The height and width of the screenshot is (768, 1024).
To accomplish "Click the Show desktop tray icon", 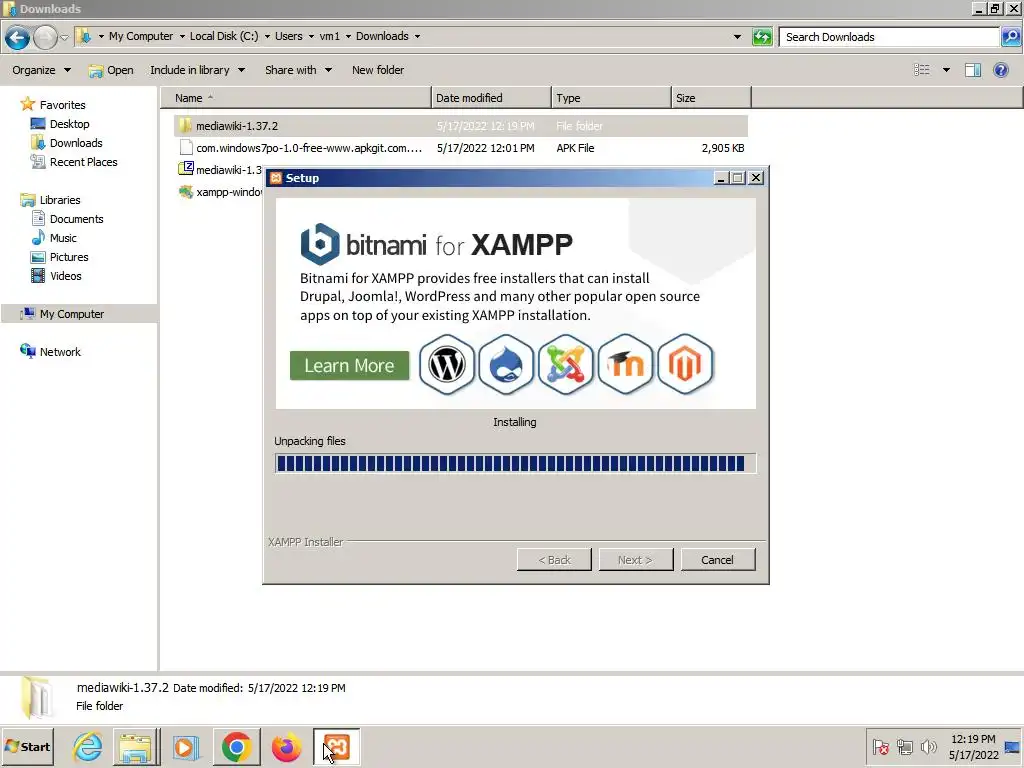I will [1012, 746].
